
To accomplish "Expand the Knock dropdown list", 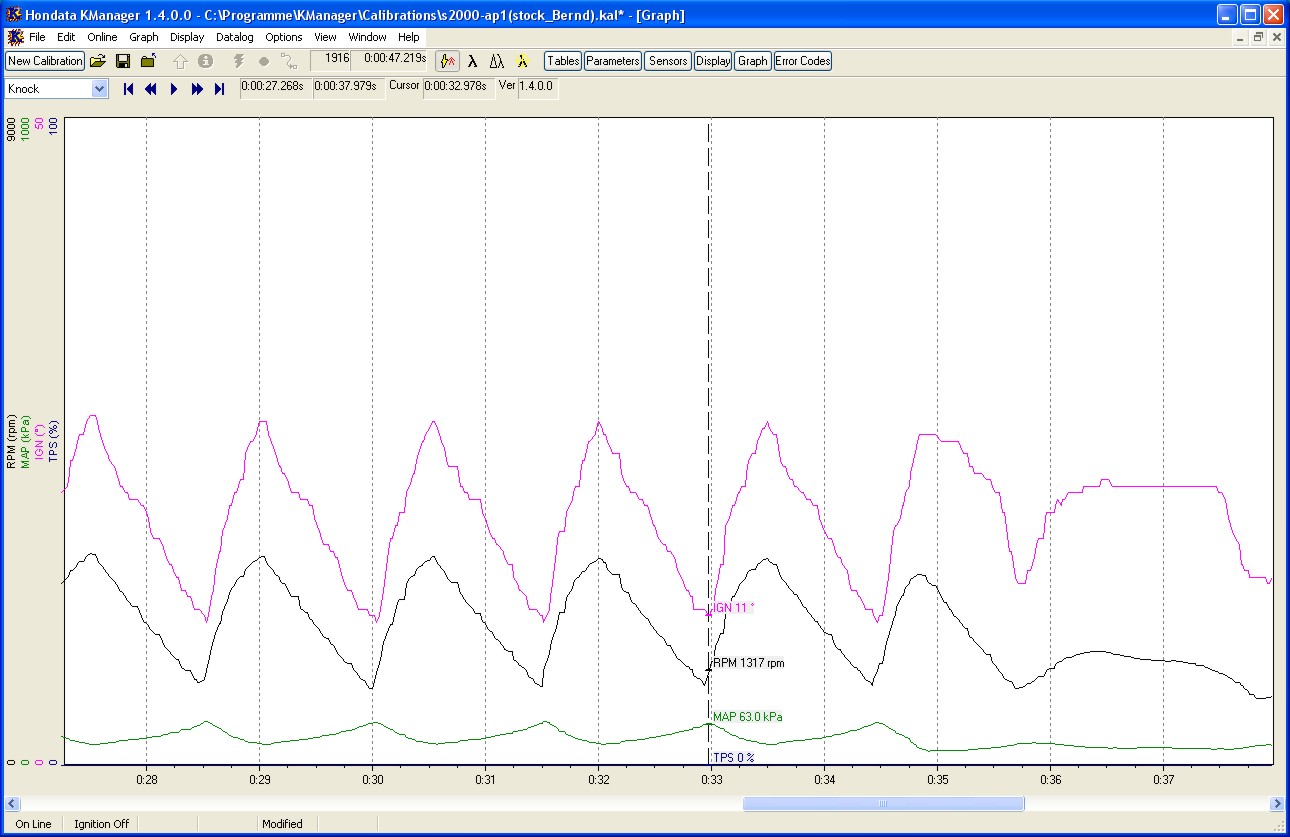I will tap(99, 89).
